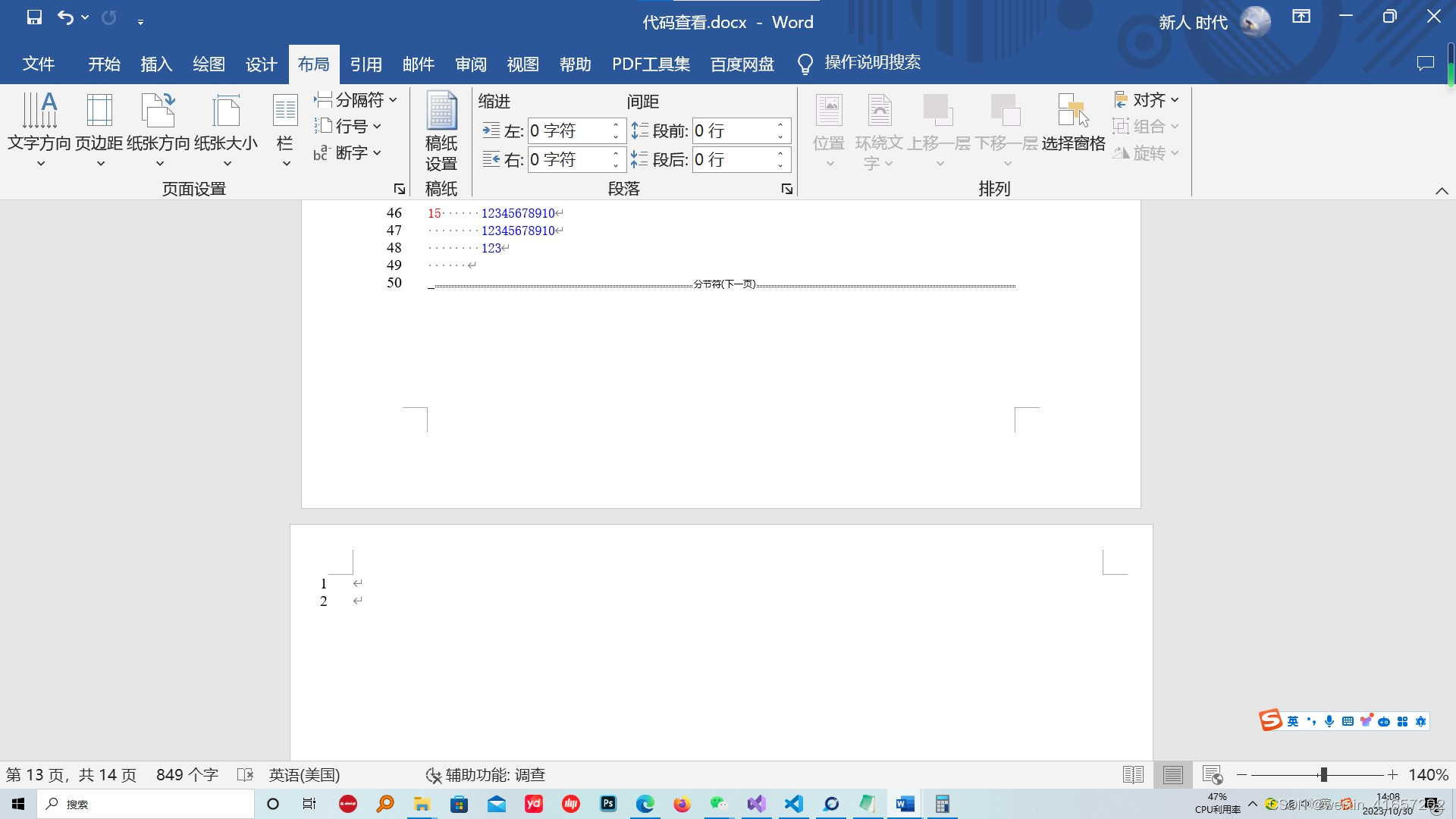The height and width of the screenshot is (819, 1456).
Task: Expand the Align (对齐) dropdown
Action: [1147, 100]
